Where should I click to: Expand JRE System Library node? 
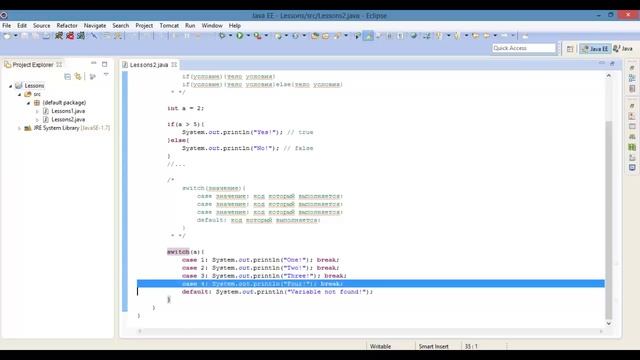click(20, 128)
